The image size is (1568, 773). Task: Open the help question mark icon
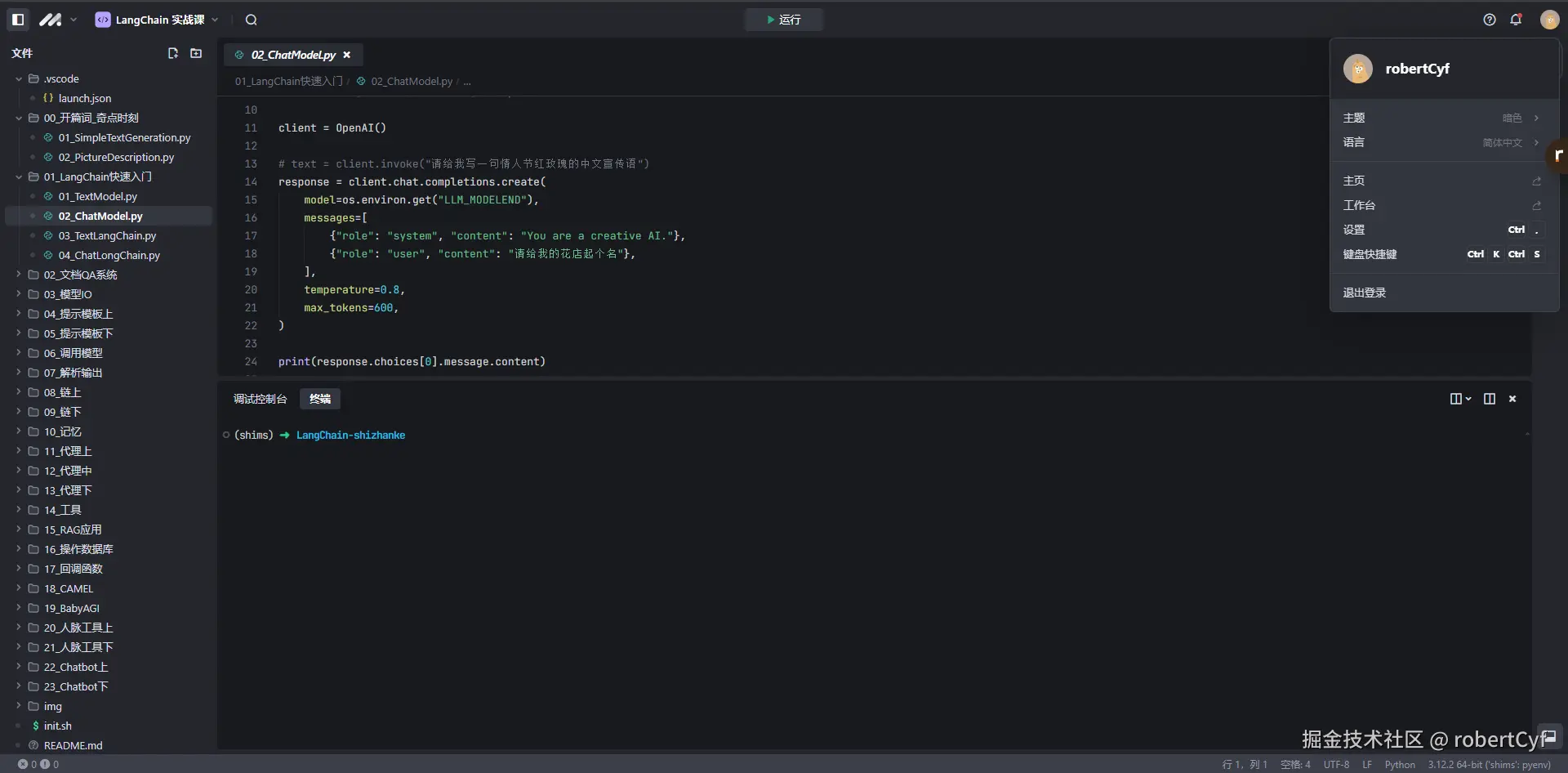[1490, 20]
